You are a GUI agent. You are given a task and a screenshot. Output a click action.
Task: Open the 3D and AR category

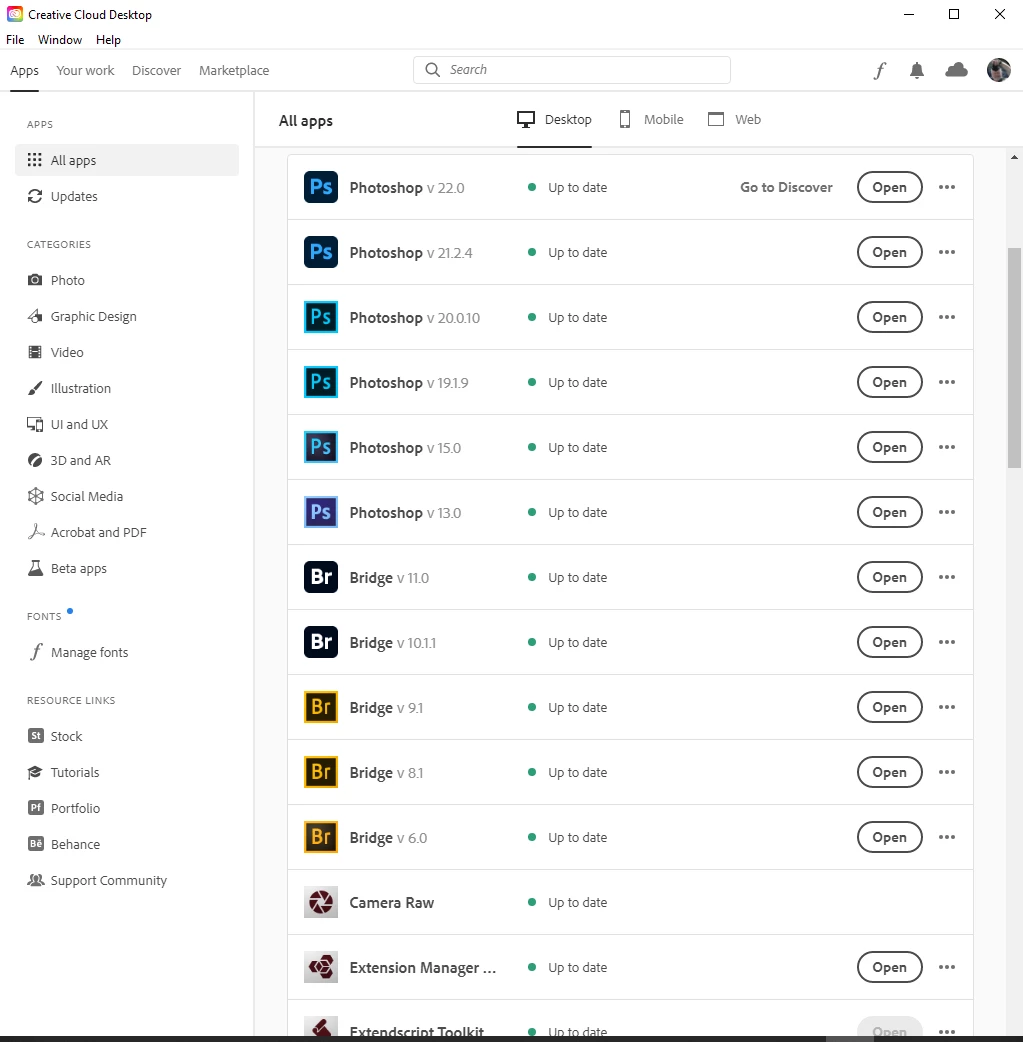pos(68,460)
